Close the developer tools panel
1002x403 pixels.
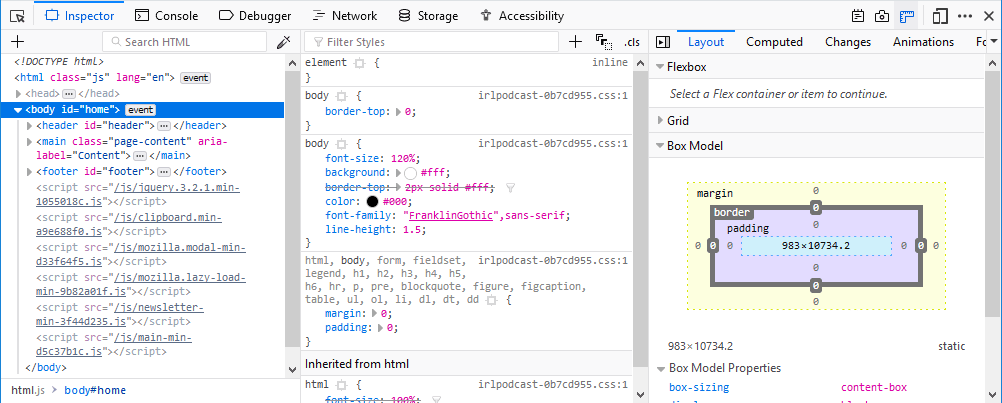click(x=989, y=16)
